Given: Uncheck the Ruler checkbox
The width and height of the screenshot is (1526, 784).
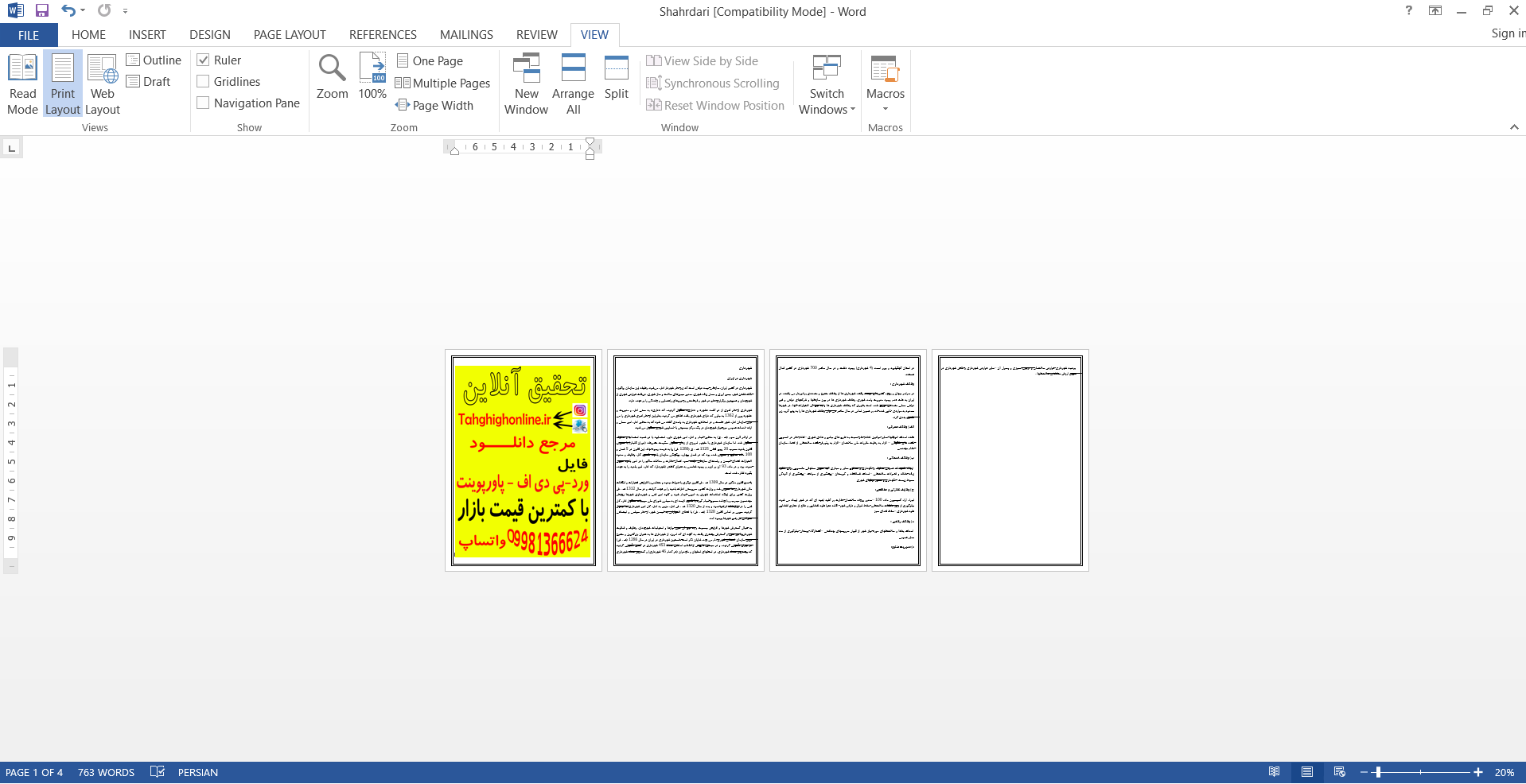Looking at the screenshot, I should tap(203, 60).
